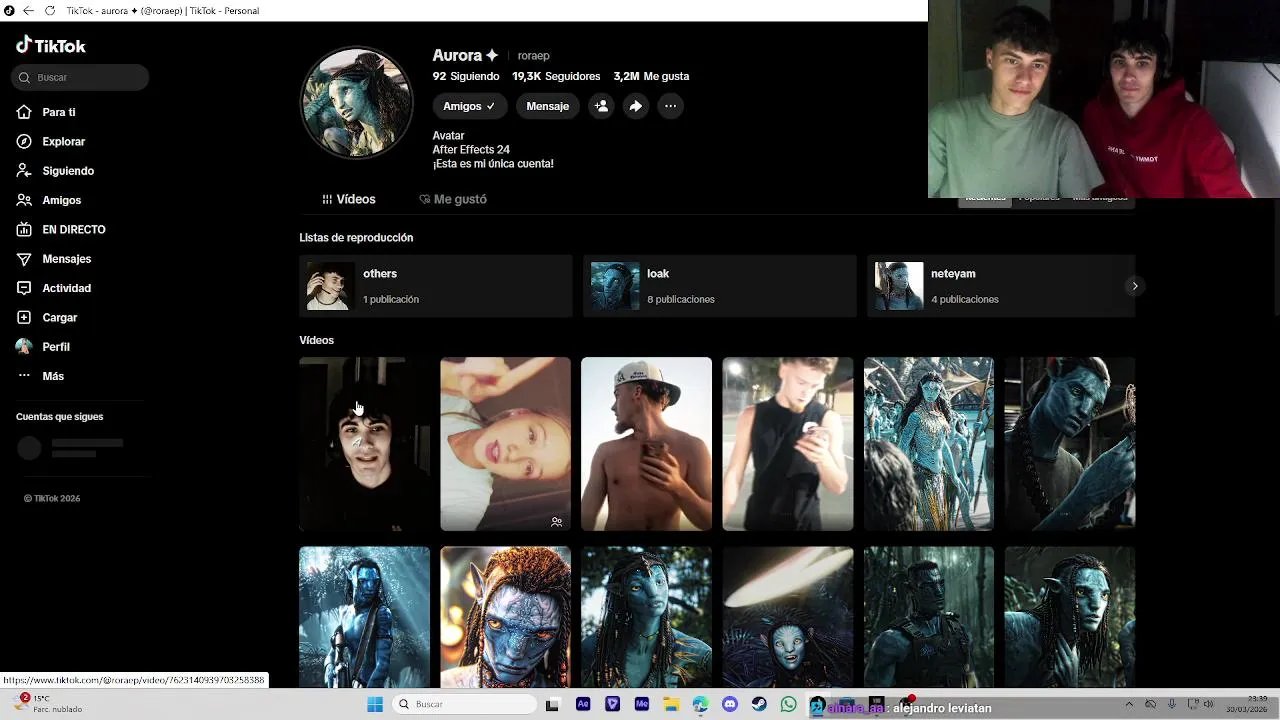Open Amigos in the sidebar
Image resolution: width=1280 pixels, height=720 pixels.
coord(61,200)
